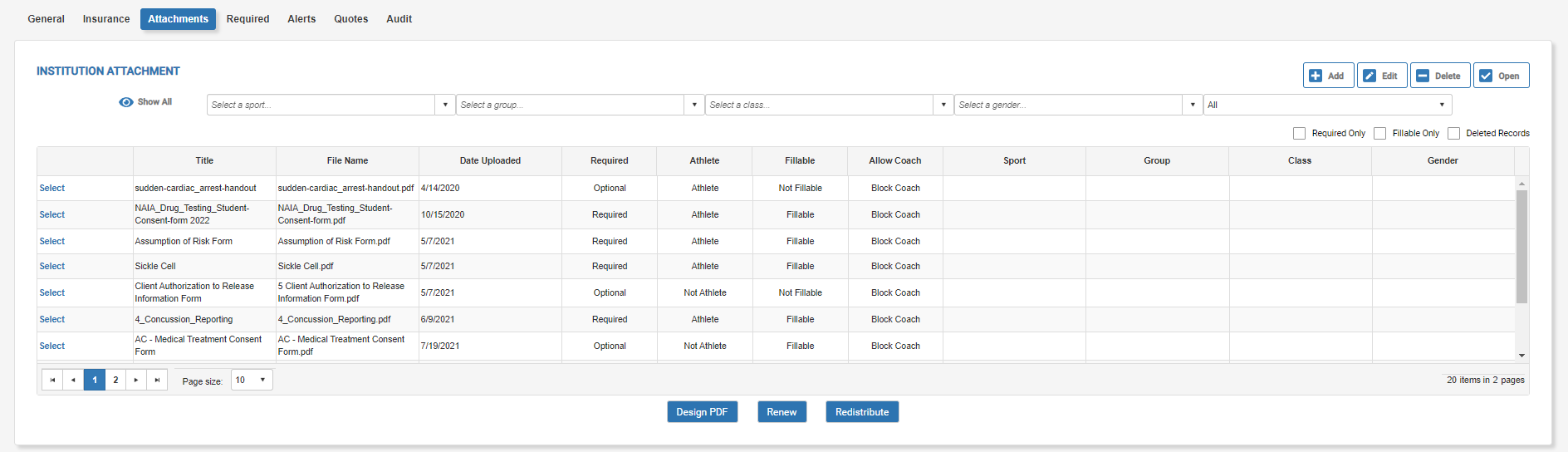
Task: Go to first page using pager icon
Action: pyautogui.click(x=52, y=380)
